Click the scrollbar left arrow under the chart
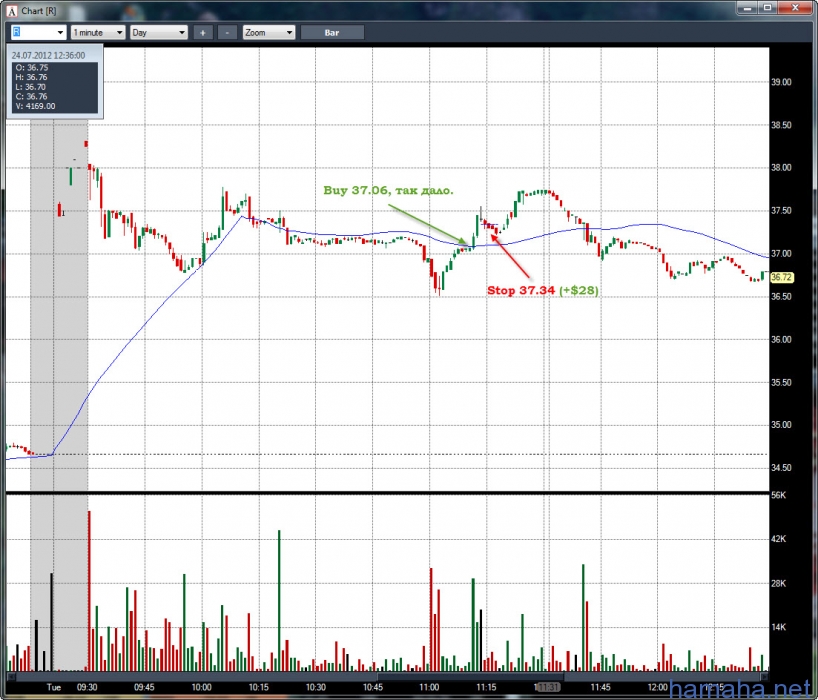This screenshot has height=700, width=818. [x=11, y=675]
